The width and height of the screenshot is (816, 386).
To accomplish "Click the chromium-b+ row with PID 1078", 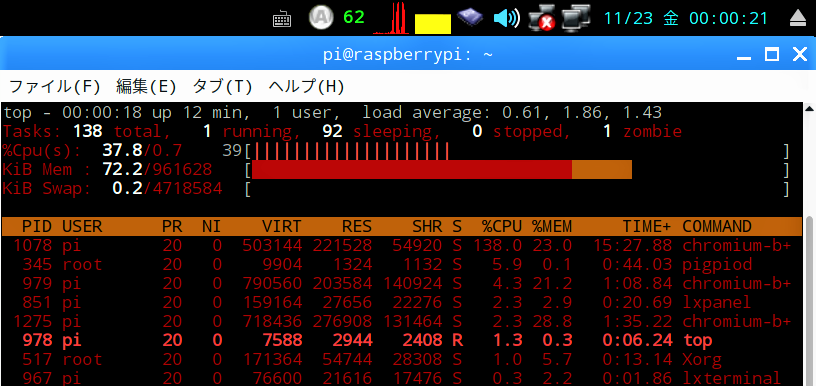I will tap(401, 245).
